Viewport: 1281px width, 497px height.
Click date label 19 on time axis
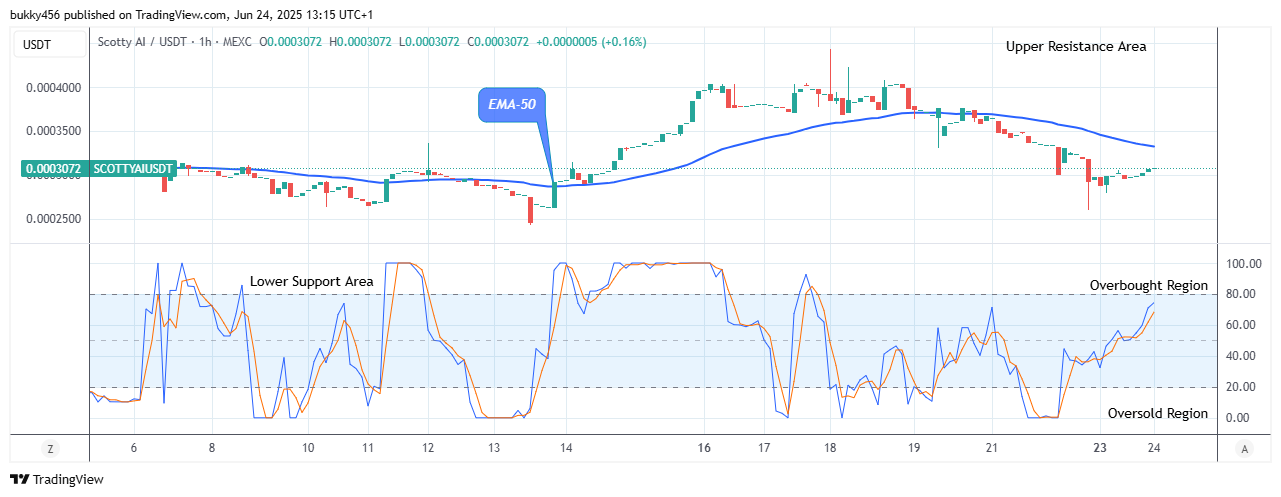tap(913, 448)
